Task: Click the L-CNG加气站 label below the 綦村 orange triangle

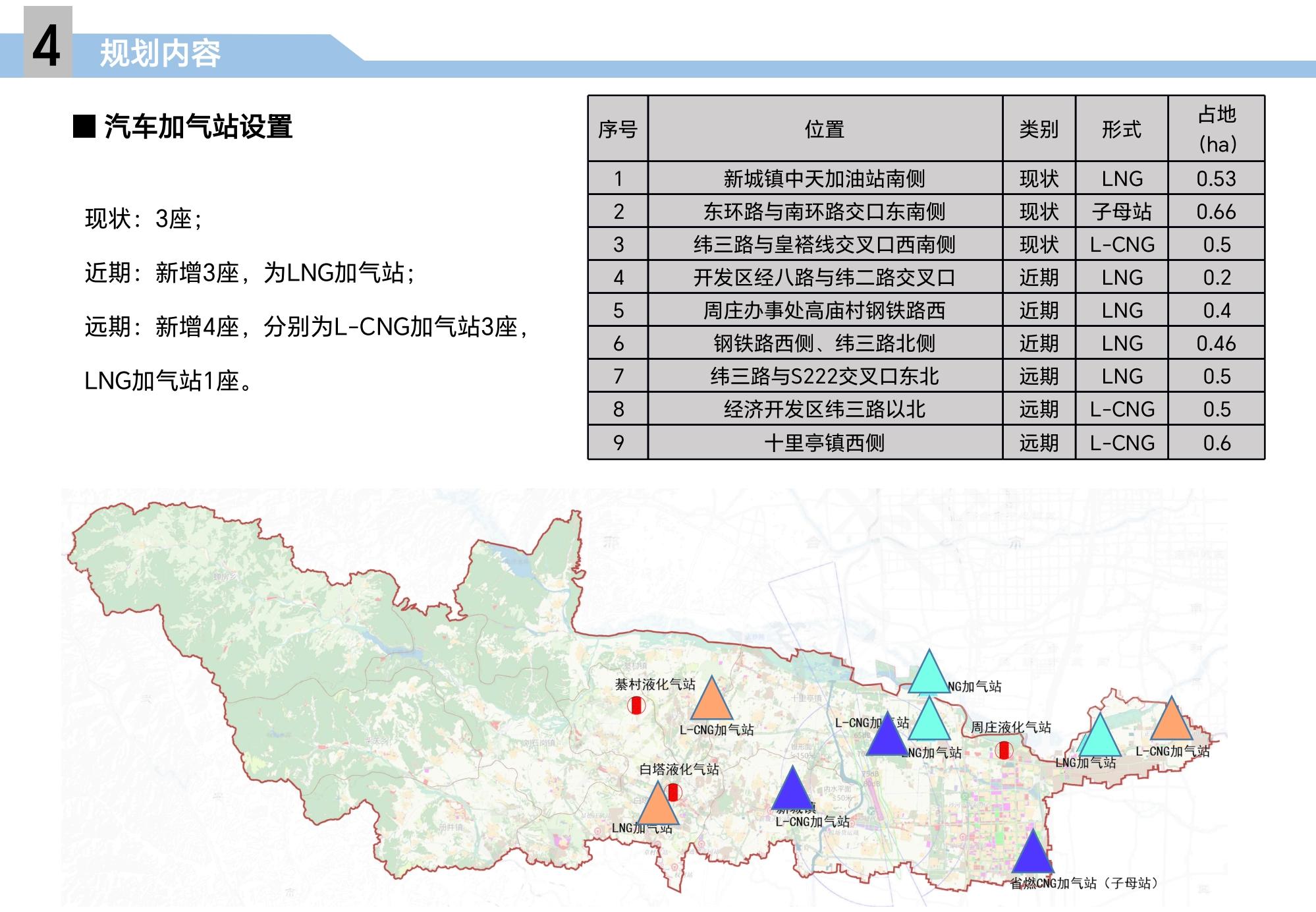Action: point(717,729)
